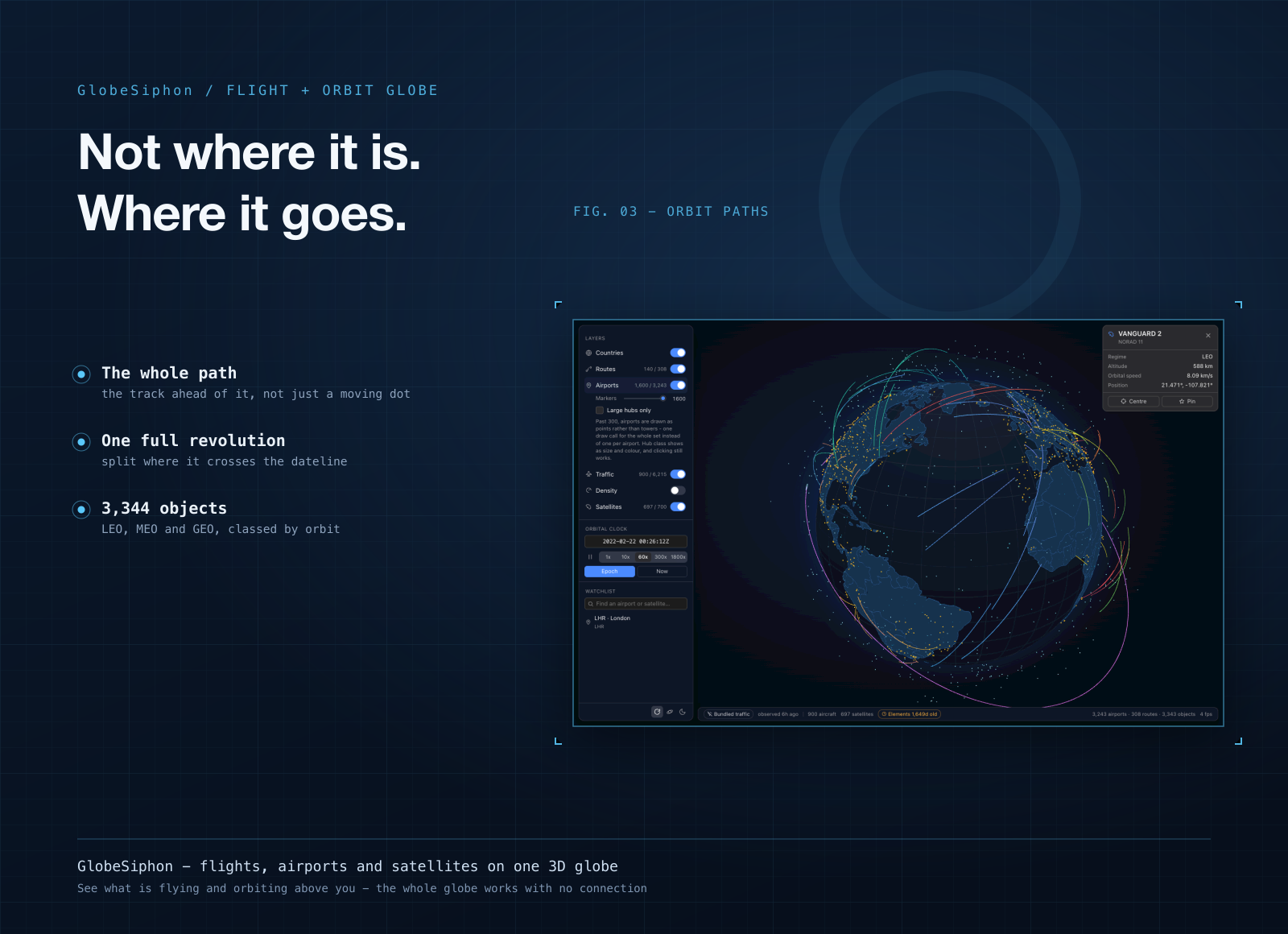Click the '4 fps' status readout
Viewport: 1288px width, 934px height.
click(x=1206, y=714)
